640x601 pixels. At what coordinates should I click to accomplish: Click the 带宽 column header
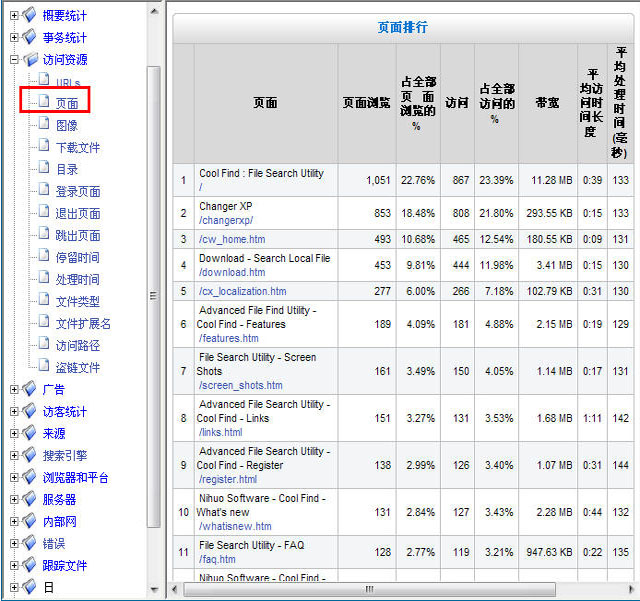click(547, 103)
